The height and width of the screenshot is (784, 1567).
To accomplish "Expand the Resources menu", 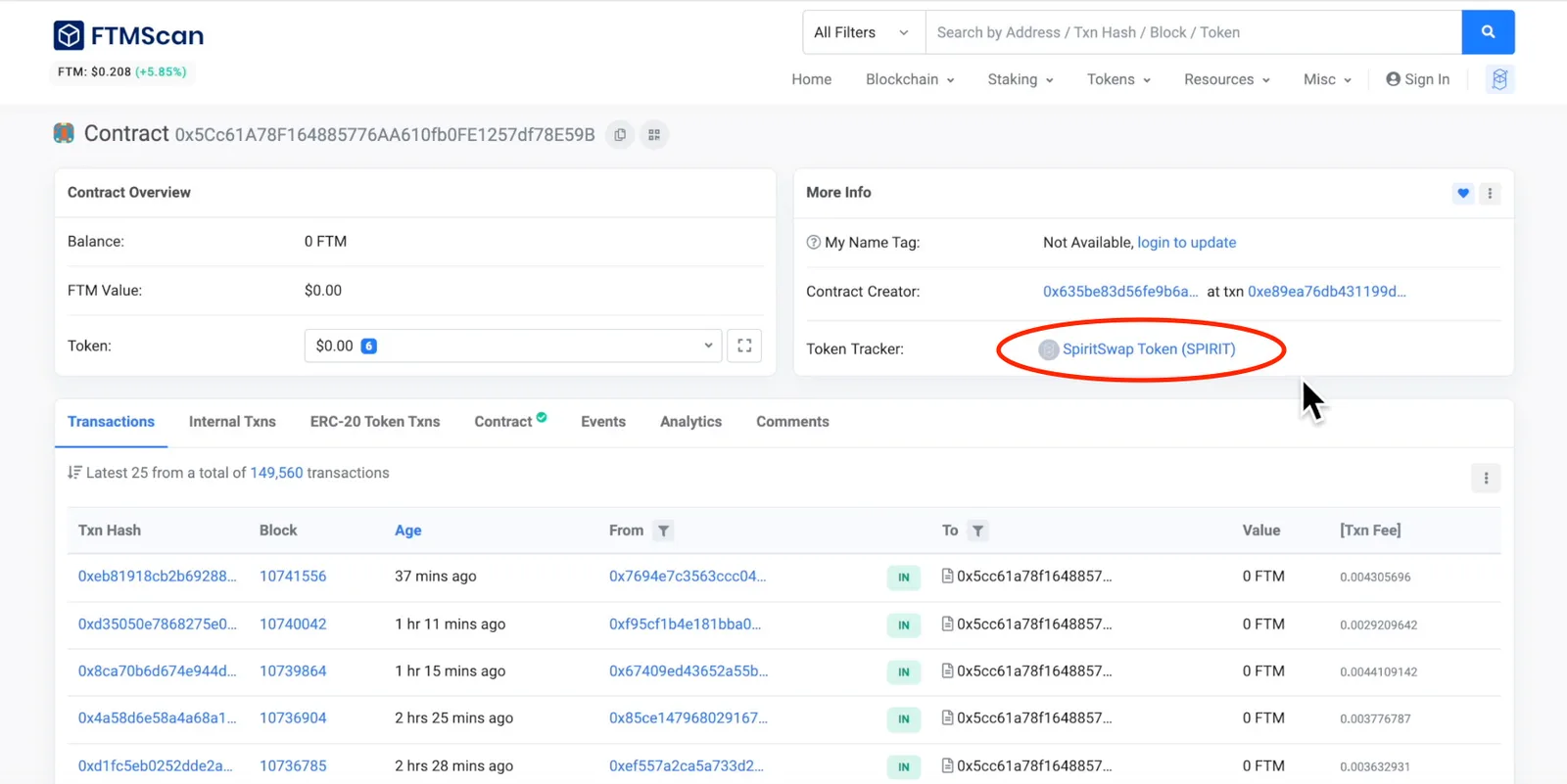I will tap(1227, 79).
